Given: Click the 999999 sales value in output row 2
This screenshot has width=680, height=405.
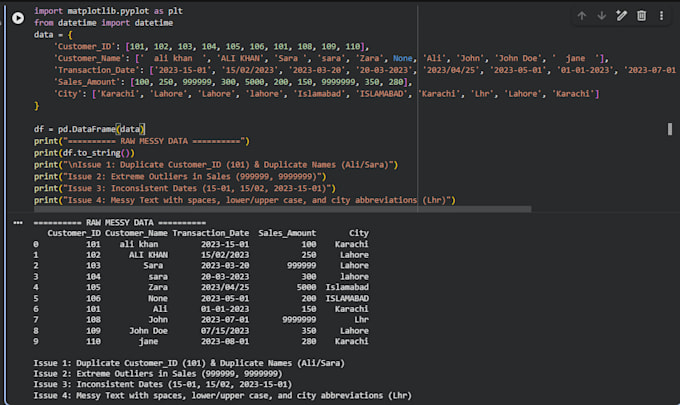Looking at the screenshot, I should pos(301,265).
